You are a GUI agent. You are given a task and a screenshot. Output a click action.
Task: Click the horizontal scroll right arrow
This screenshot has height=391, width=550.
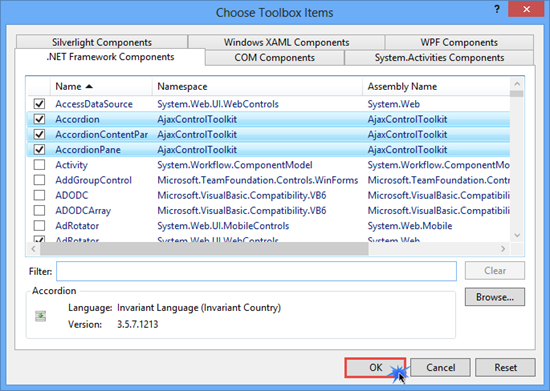pyautogui.click(x=503, y=249)
